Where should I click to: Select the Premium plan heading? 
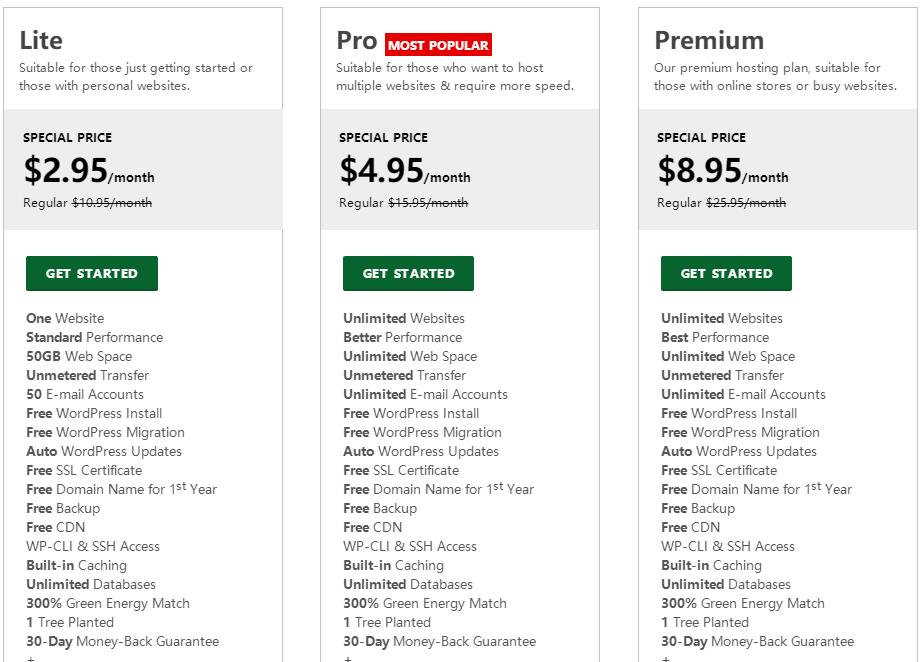(709, 41)
